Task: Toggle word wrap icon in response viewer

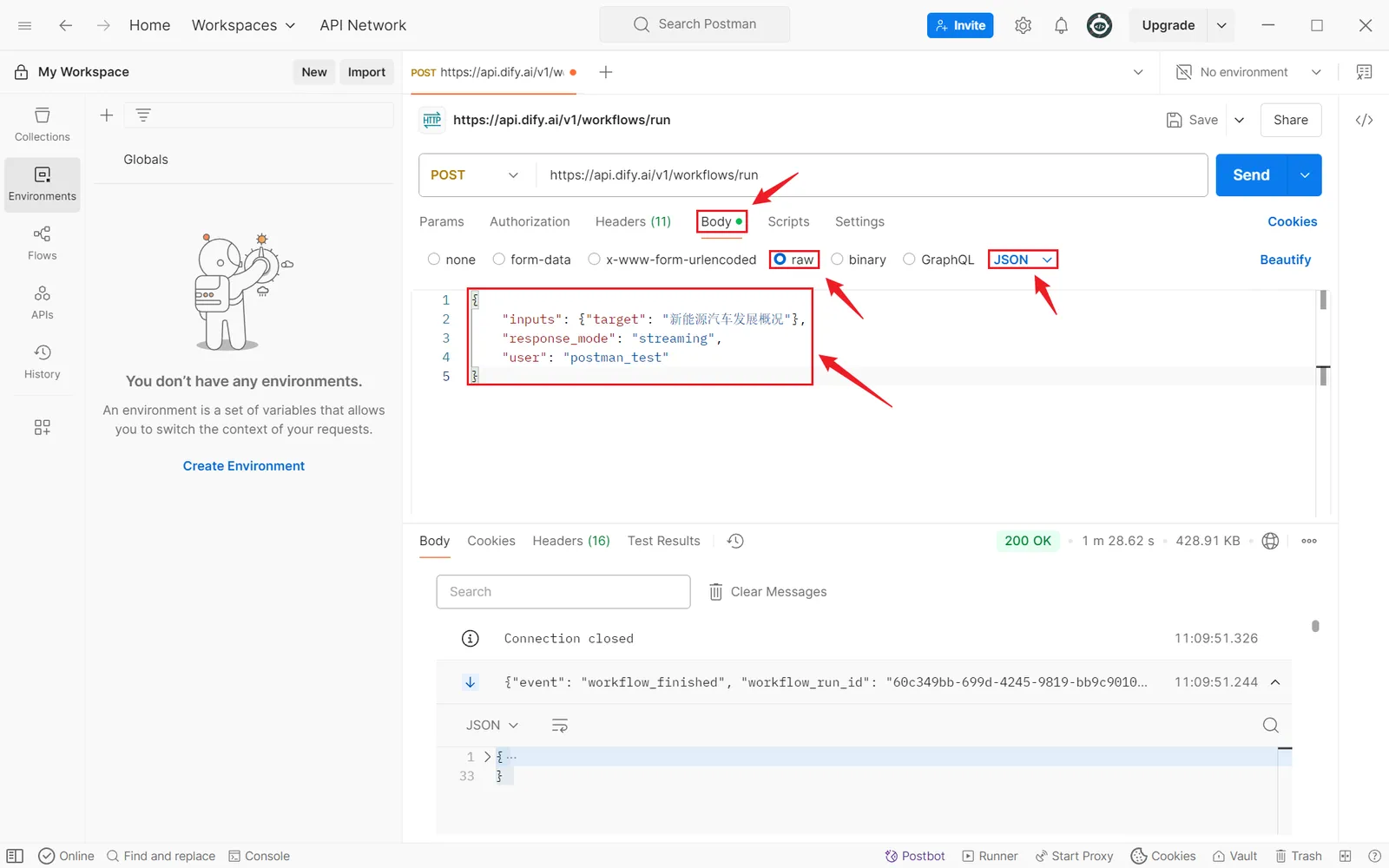Action: point(560,725)
